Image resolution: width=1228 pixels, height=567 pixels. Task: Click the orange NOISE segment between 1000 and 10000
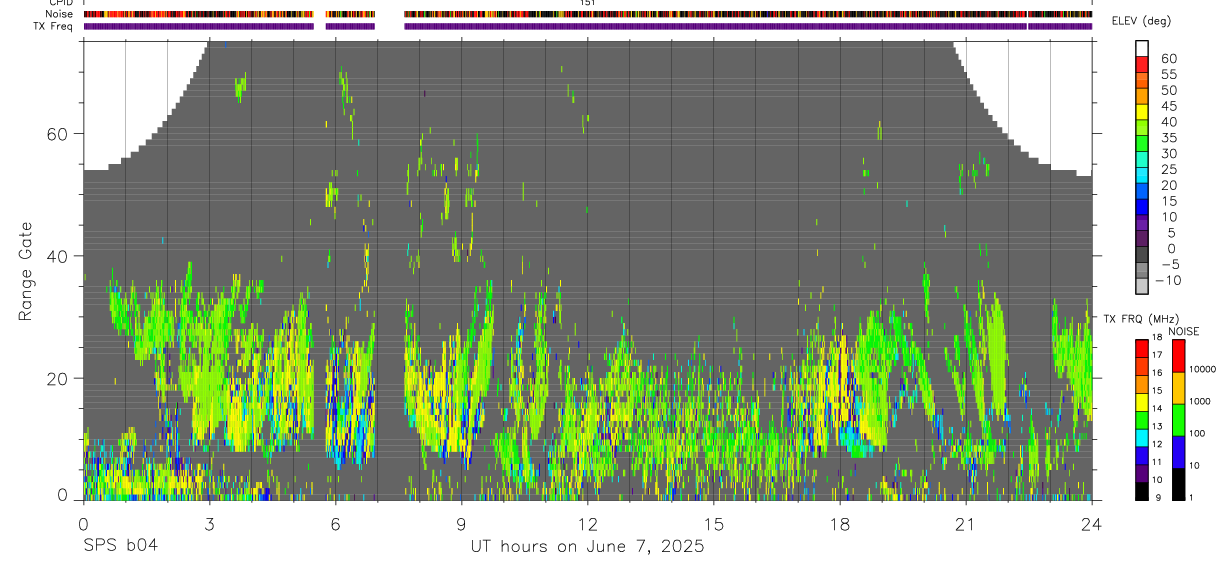tap(1177, 387)
